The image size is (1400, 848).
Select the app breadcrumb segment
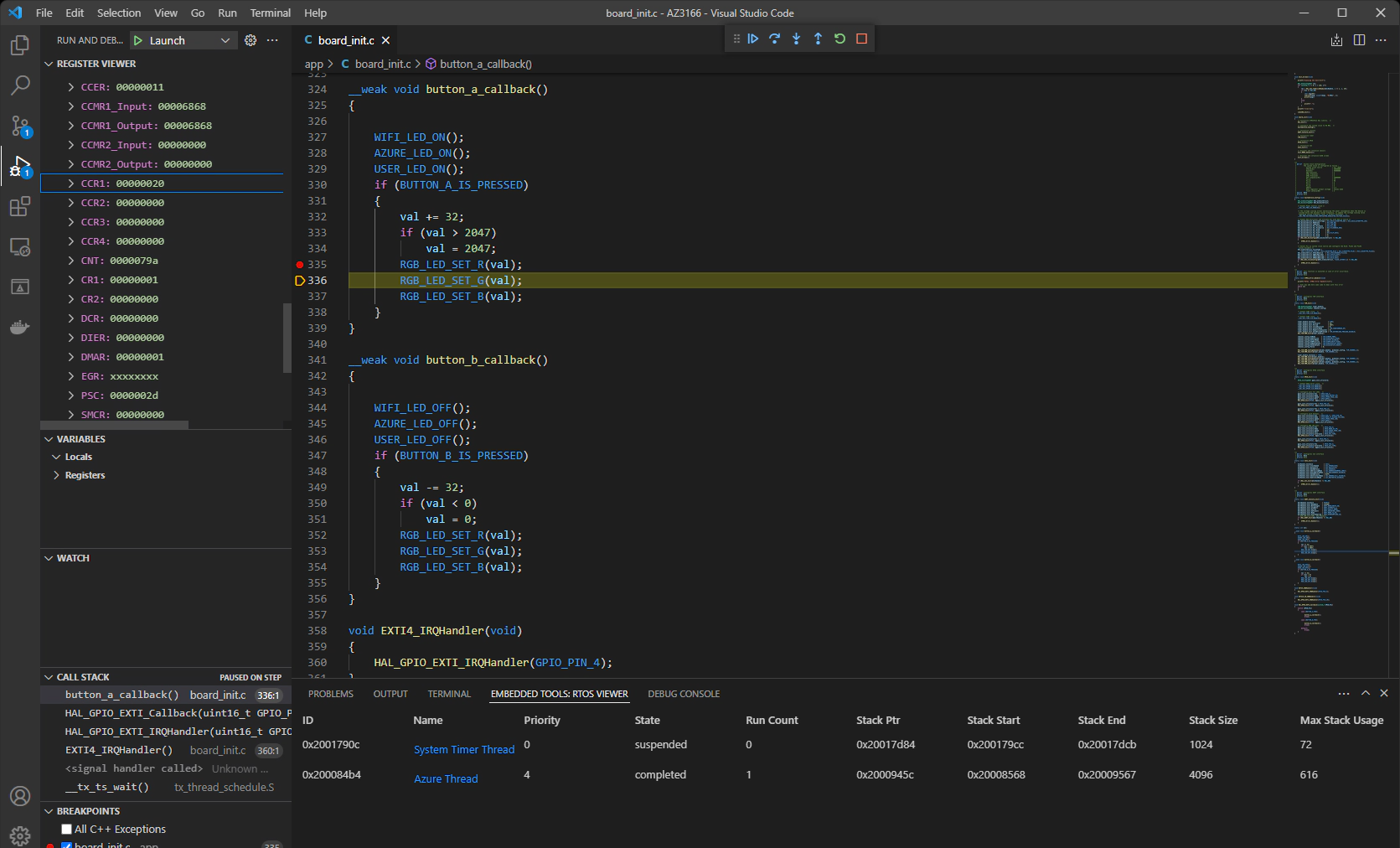[313, 64]
